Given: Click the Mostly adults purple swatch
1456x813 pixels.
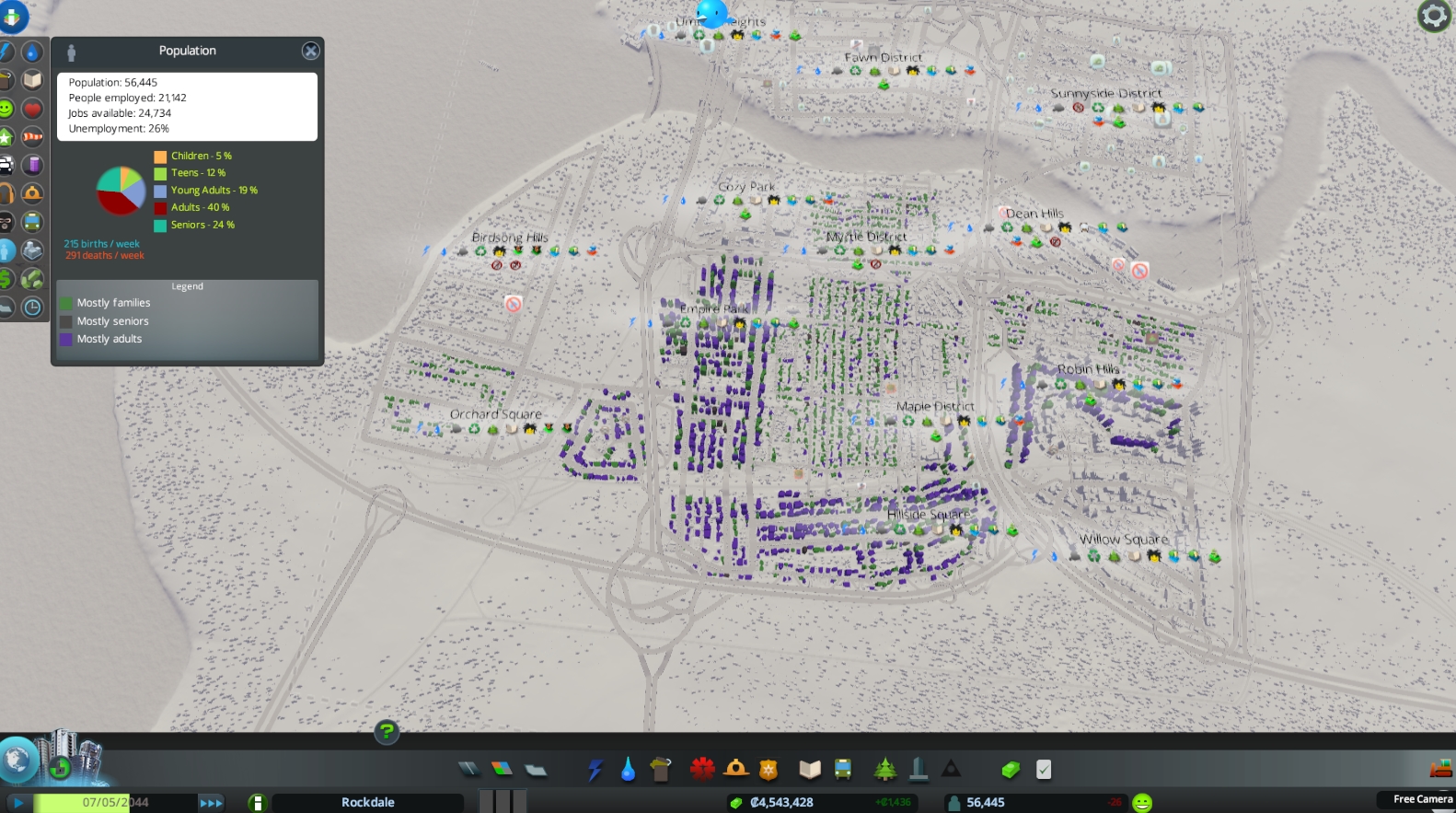Looking at the screenshot, I should [65, 340].
